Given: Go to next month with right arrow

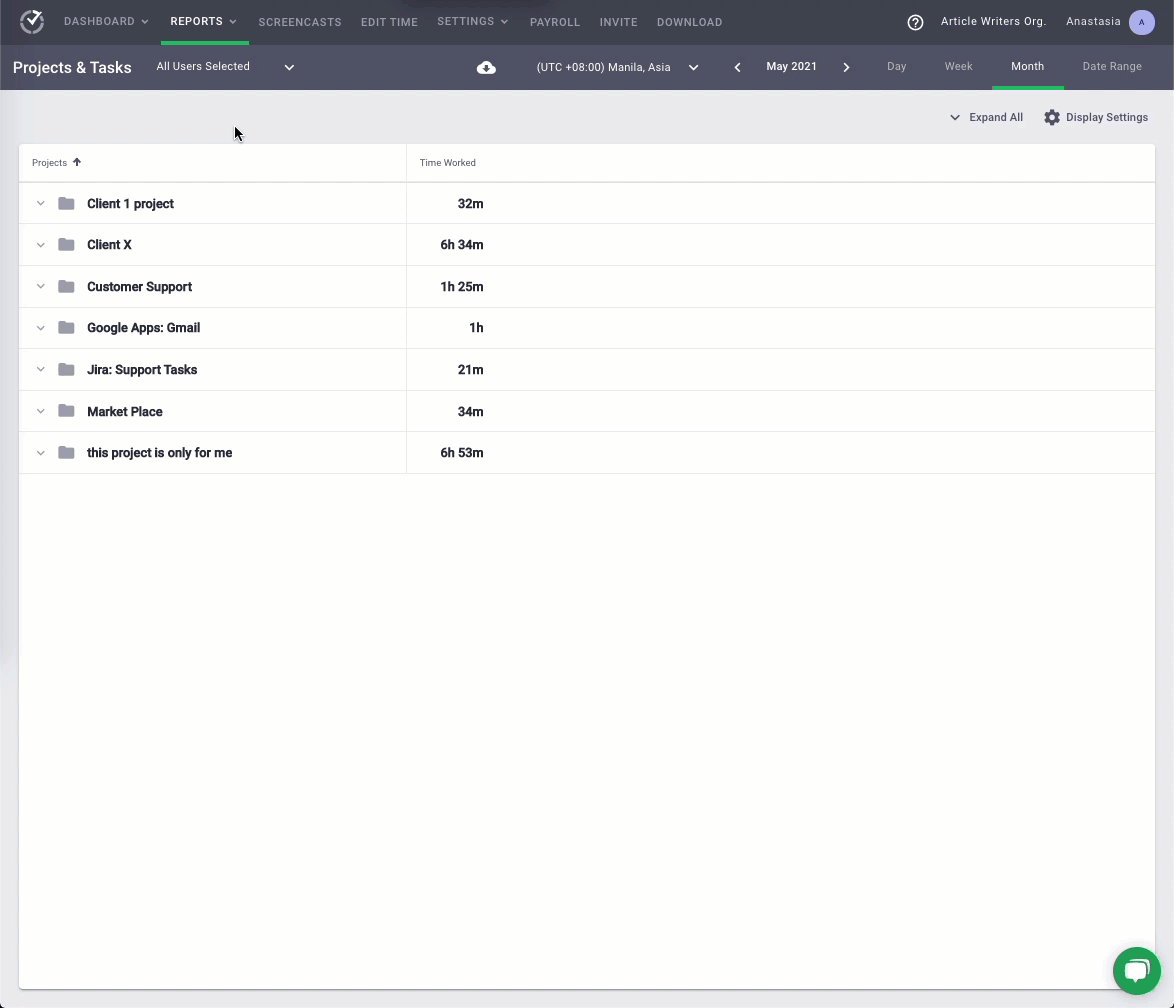Looking at the screenshot, I should point(846,66).
